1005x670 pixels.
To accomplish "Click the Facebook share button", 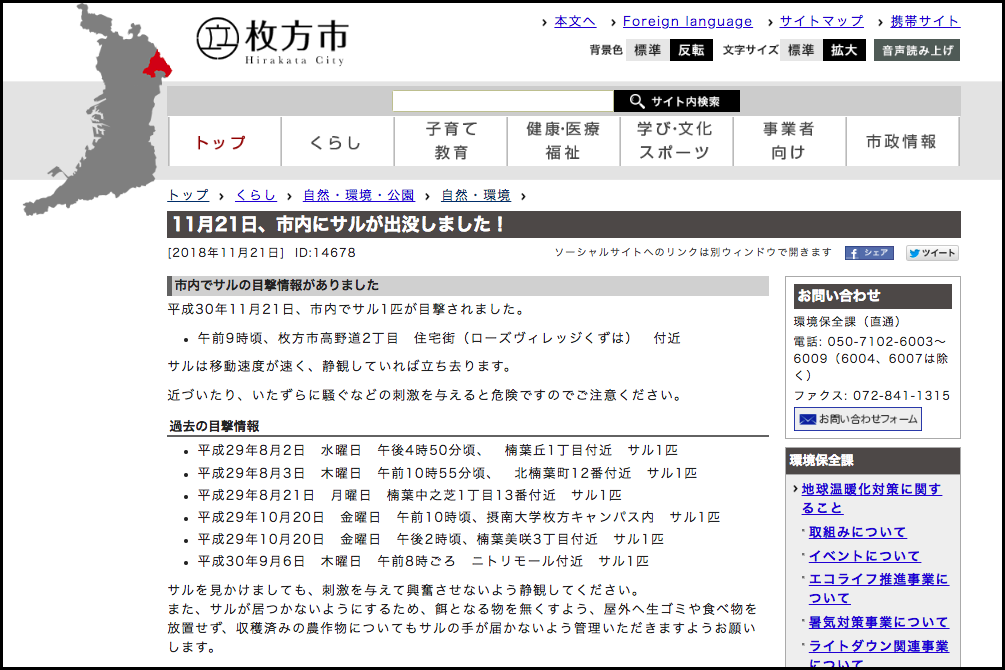I will point(869,253).
